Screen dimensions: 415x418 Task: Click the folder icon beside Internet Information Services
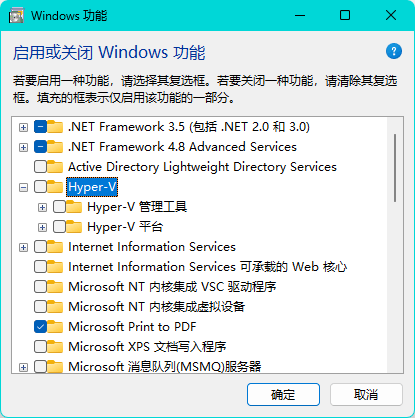tap(55, 247)
